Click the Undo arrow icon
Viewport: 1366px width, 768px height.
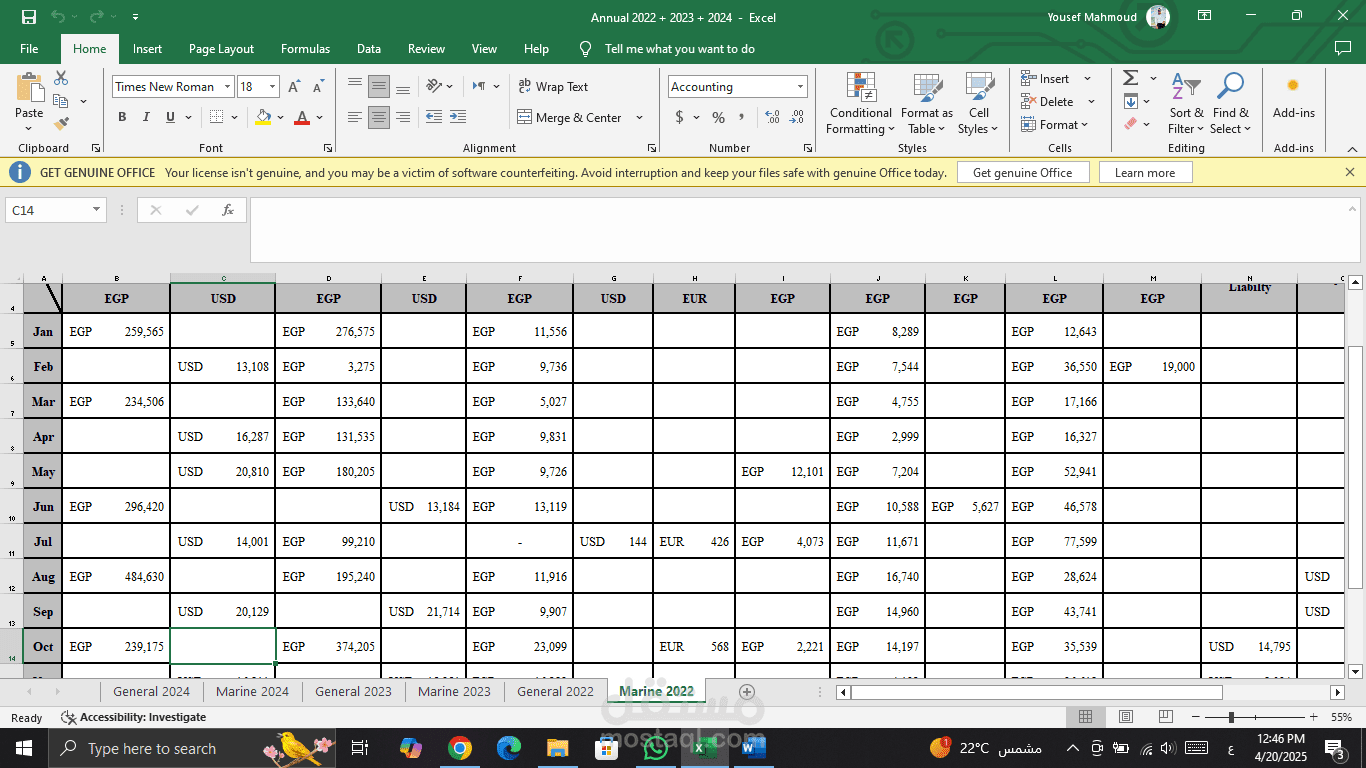tap(58, 17)
